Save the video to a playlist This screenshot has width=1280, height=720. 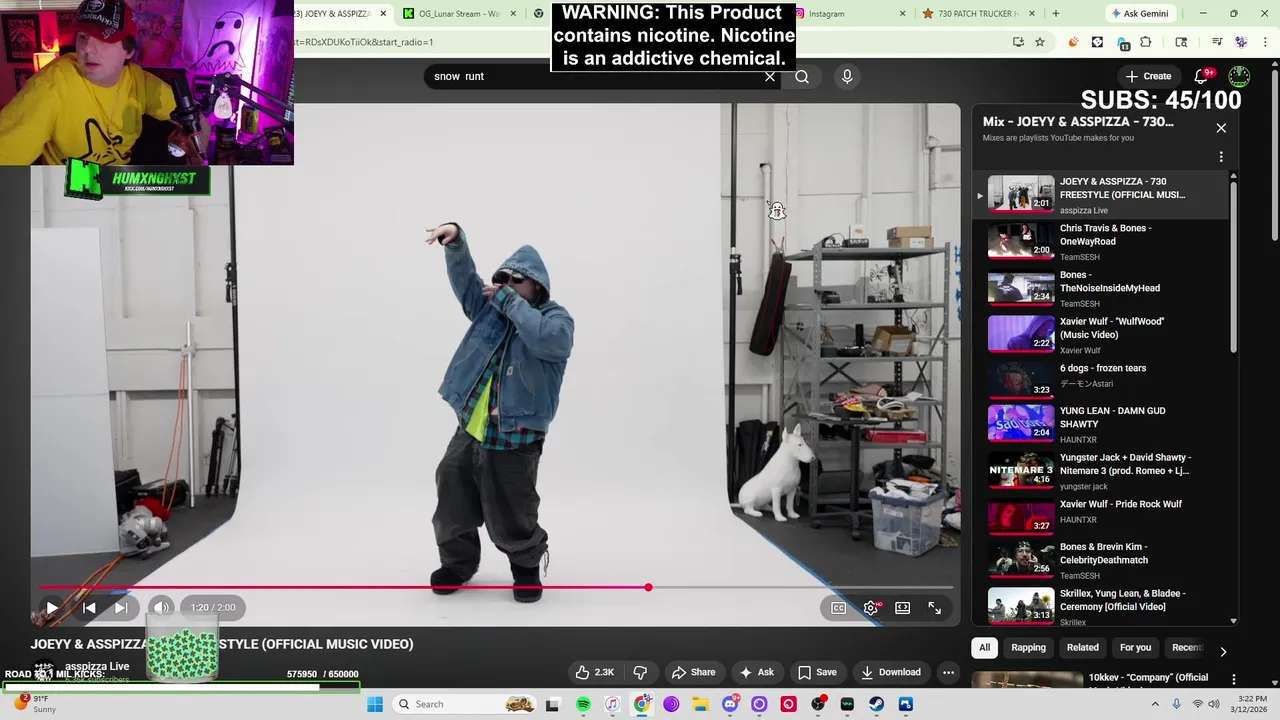(x=817, y=672)
